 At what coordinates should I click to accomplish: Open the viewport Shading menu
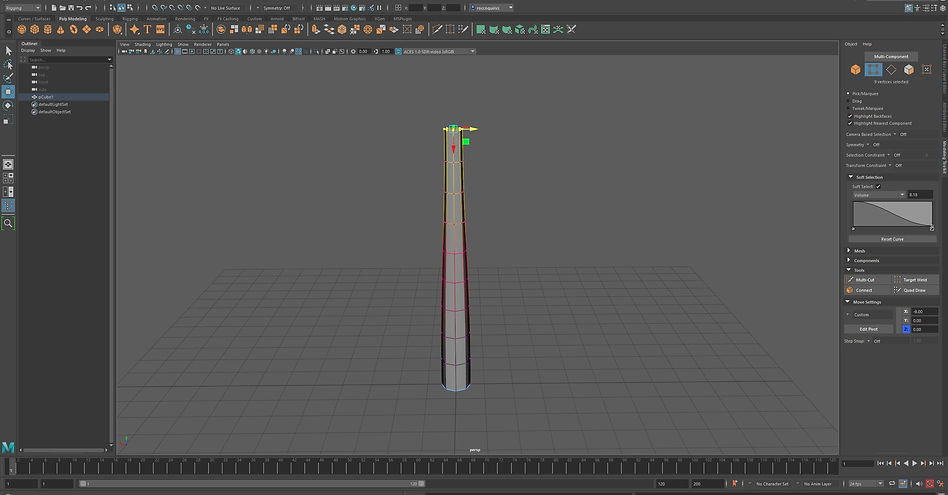[143, 45]
